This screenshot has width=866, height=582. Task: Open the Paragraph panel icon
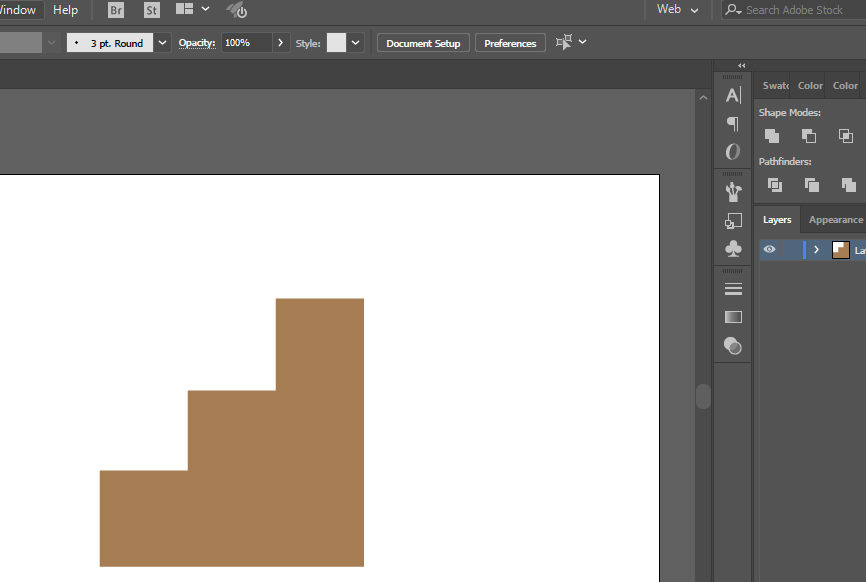coord(733,124)
